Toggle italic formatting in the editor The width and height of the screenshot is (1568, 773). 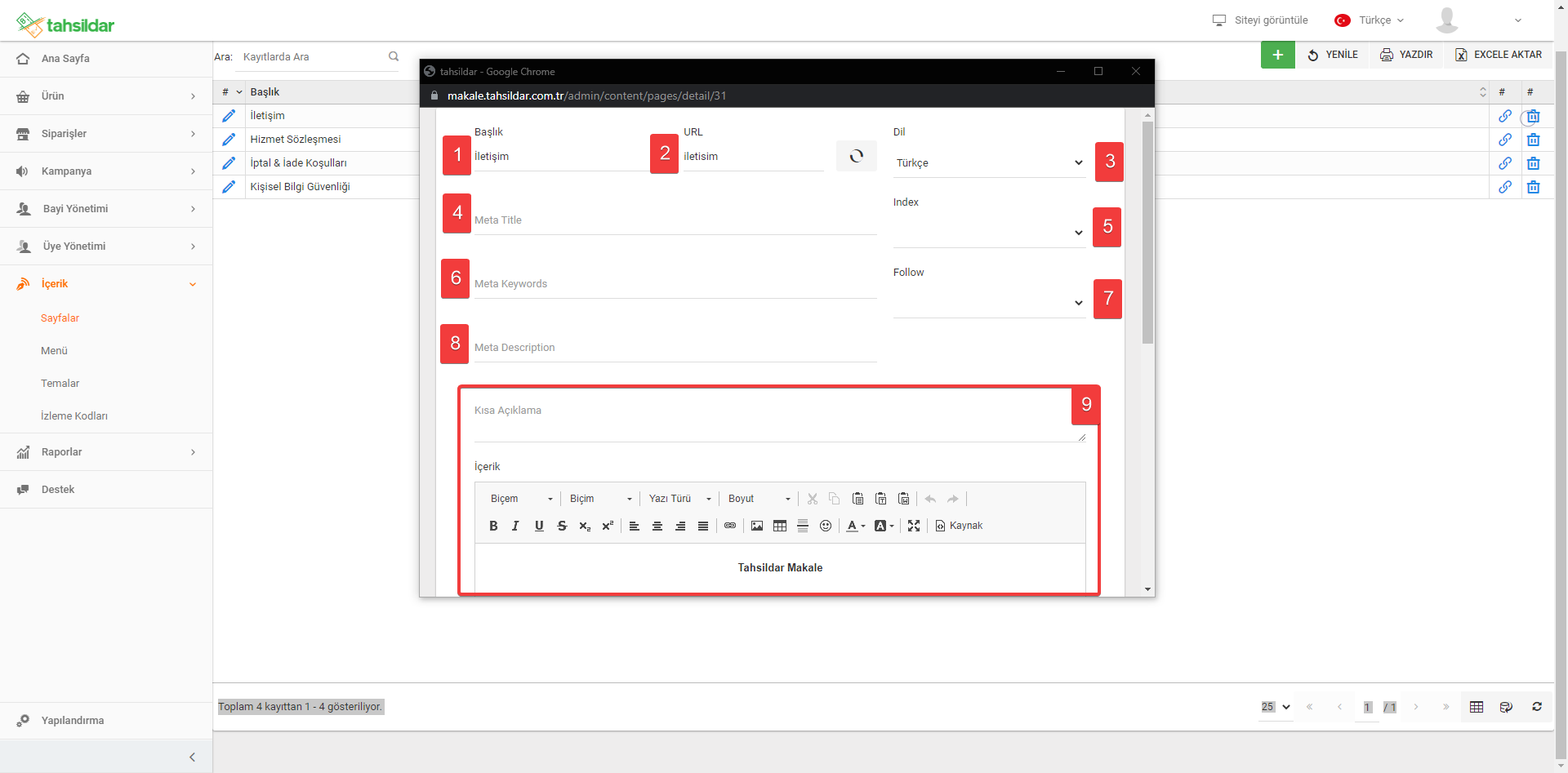click(515, 526)
